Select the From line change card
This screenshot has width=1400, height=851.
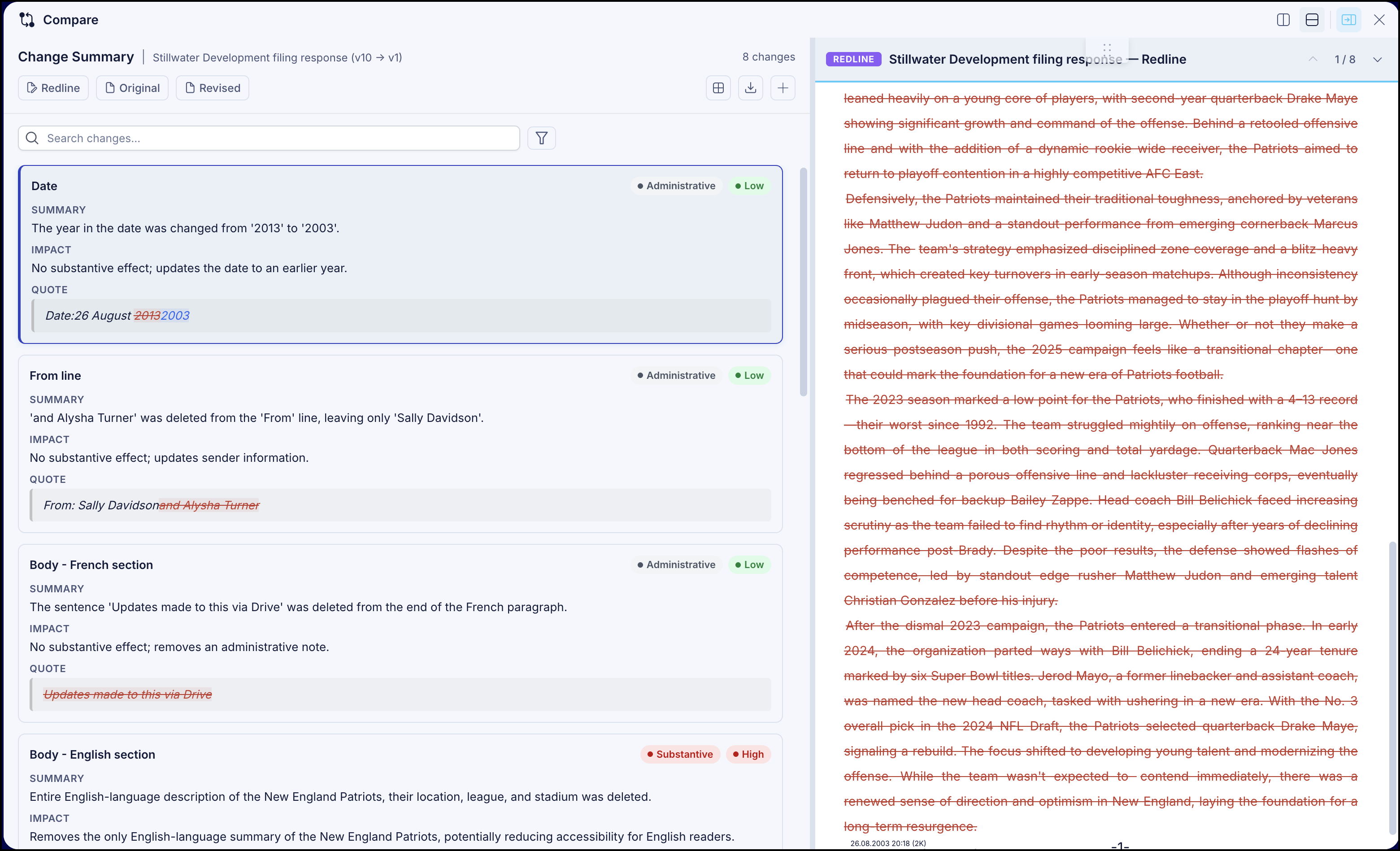[x=400, y=444]
